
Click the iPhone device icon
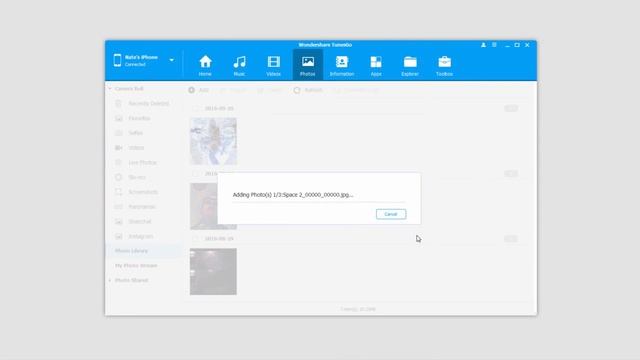click(x=118, y=60)
